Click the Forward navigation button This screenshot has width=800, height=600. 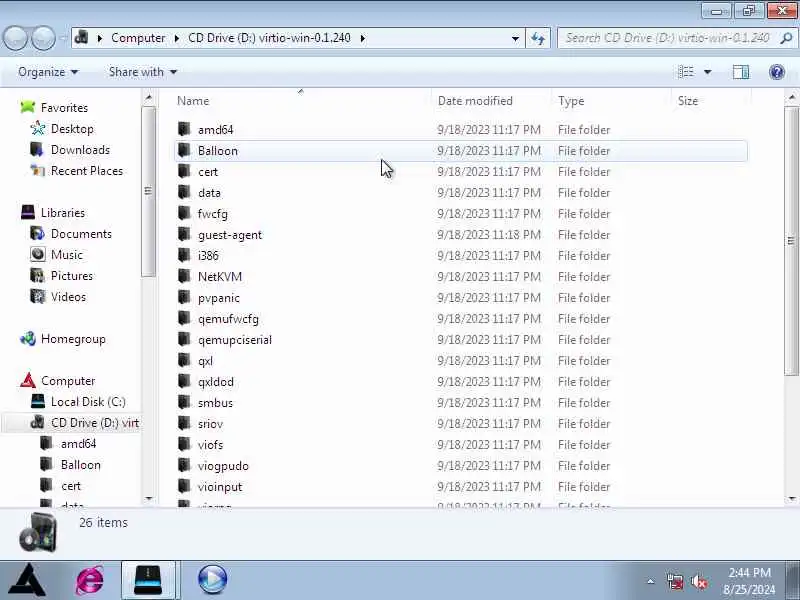pyautogui.click(x=43, y=38)
